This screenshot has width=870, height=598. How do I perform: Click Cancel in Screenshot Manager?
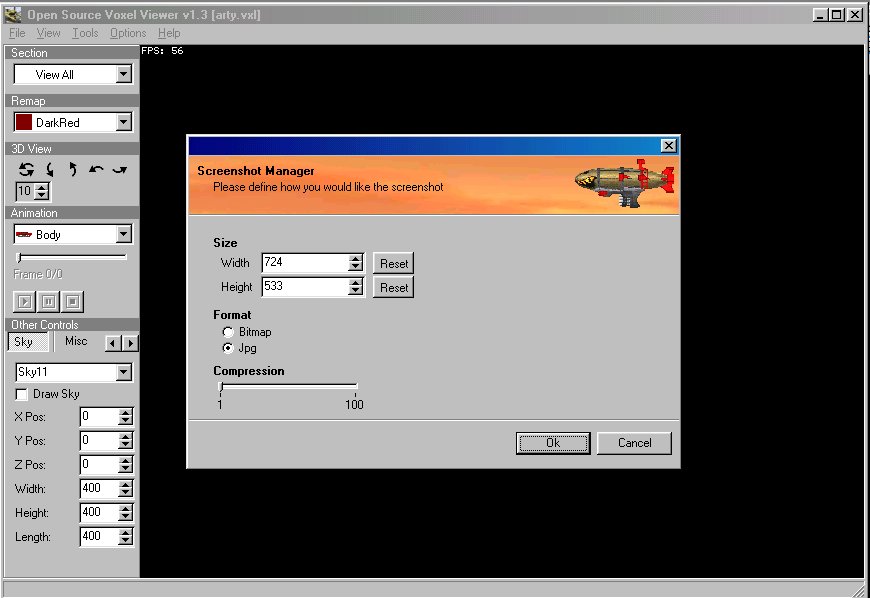pos(634,443)
